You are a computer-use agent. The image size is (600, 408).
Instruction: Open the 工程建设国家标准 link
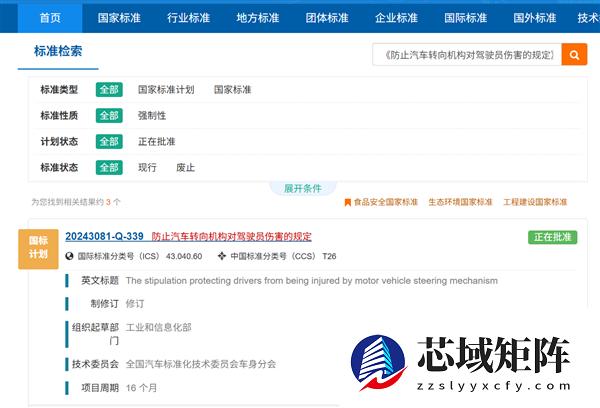pyautogui.click(x=535, y=202)
